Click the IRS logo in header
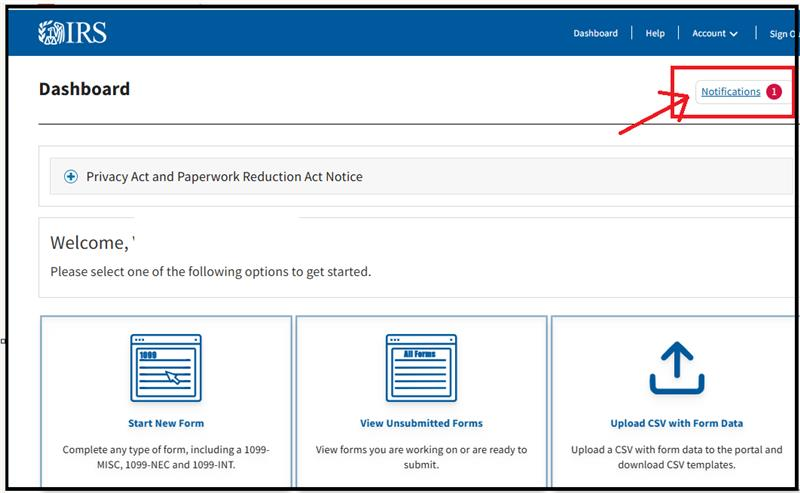Screen dimensions: 800x493 point(72,33)
